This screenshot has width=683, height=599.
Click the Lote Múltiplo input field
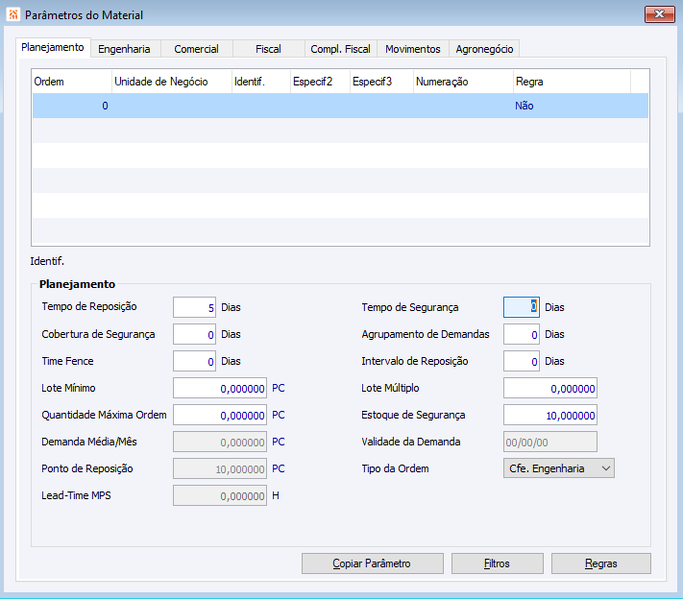550,388
